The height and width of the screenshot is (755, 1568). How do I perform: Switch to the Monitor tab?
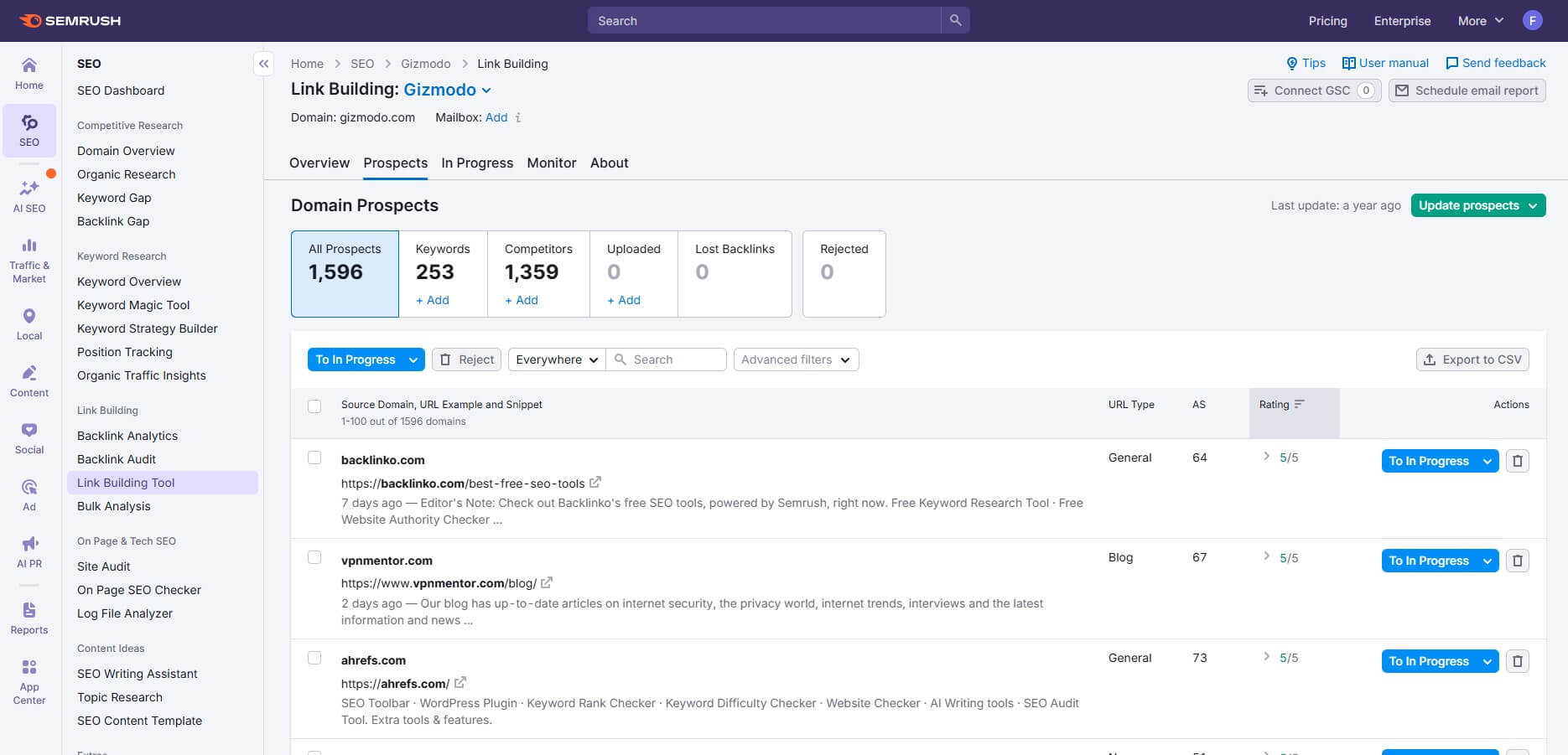pyautogui.click(x=551, y=163)
